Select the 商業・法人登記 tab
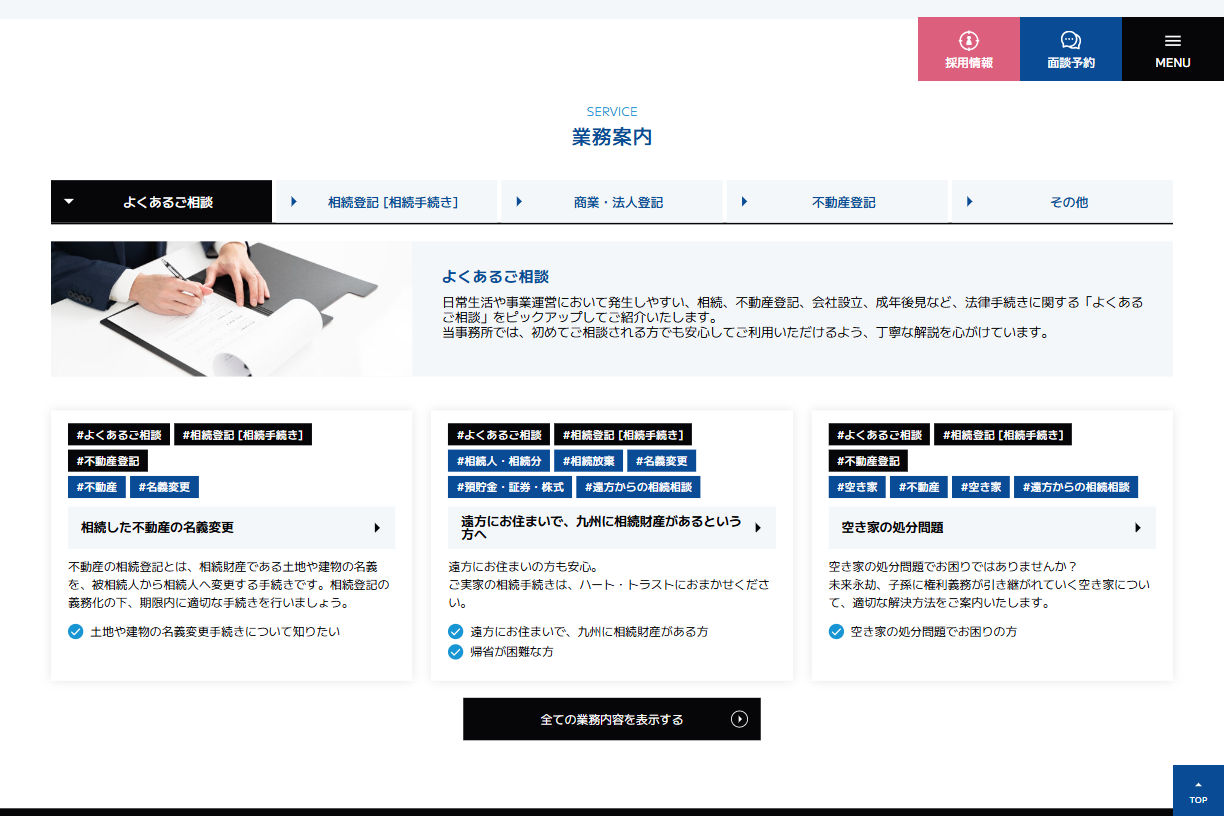The height and width of the screenshot is (816, 1224). (x=611, y=202)
